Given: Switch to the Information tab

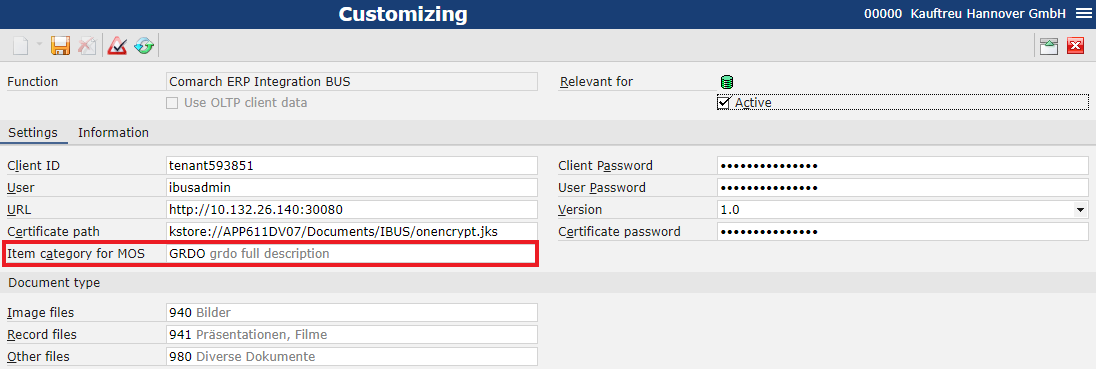Looking at the screenshot, I should pos(113,132).
